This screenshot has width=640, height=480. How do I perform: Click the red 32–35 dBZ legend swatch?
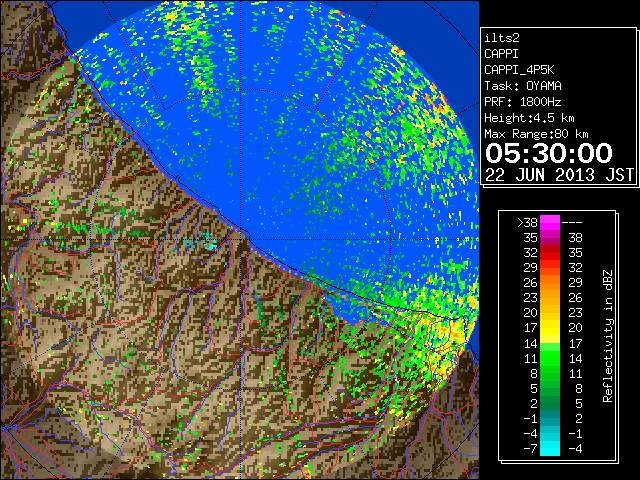(550, 252)
